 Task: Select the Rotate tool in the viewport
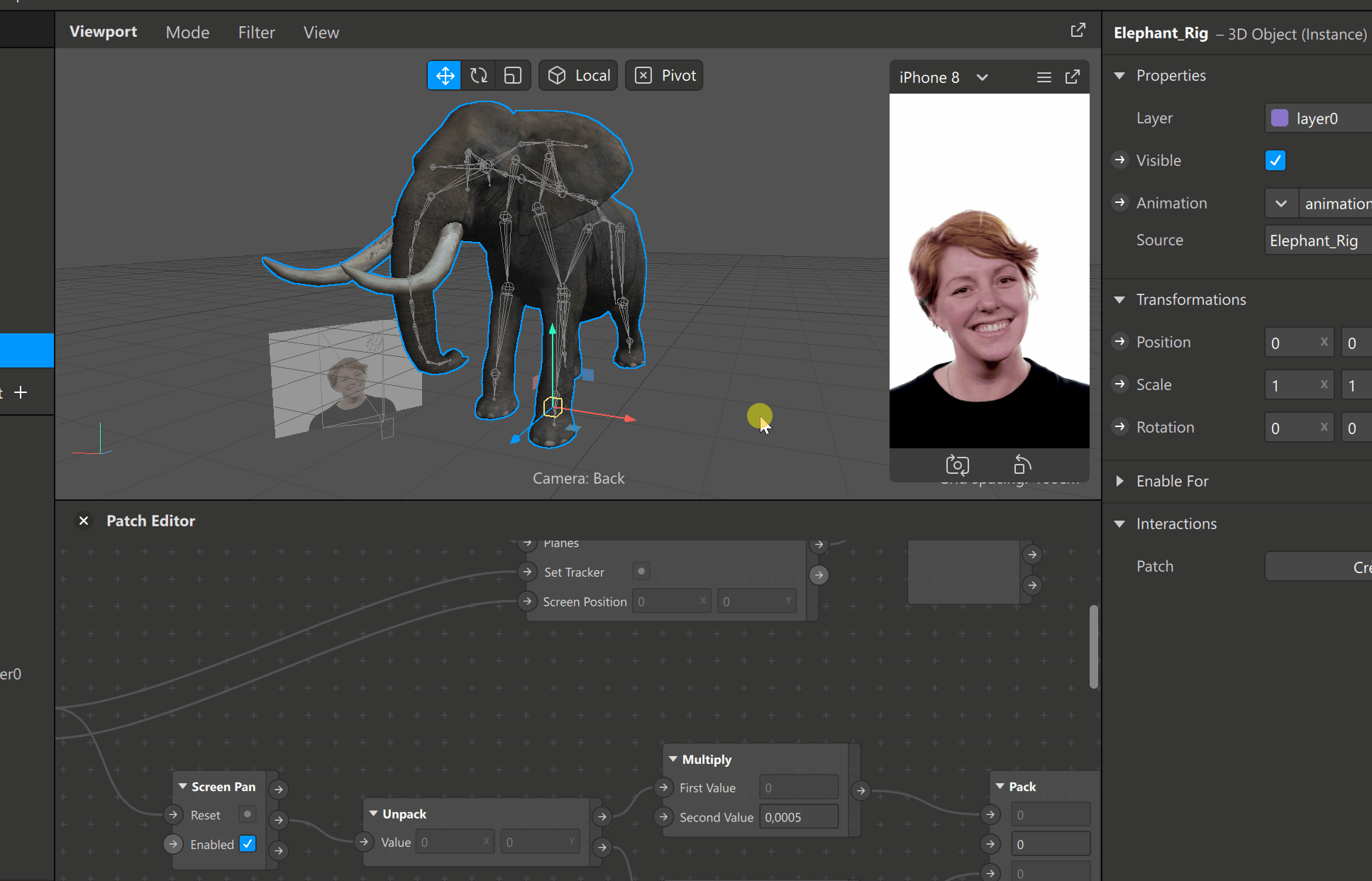(478, 74)
